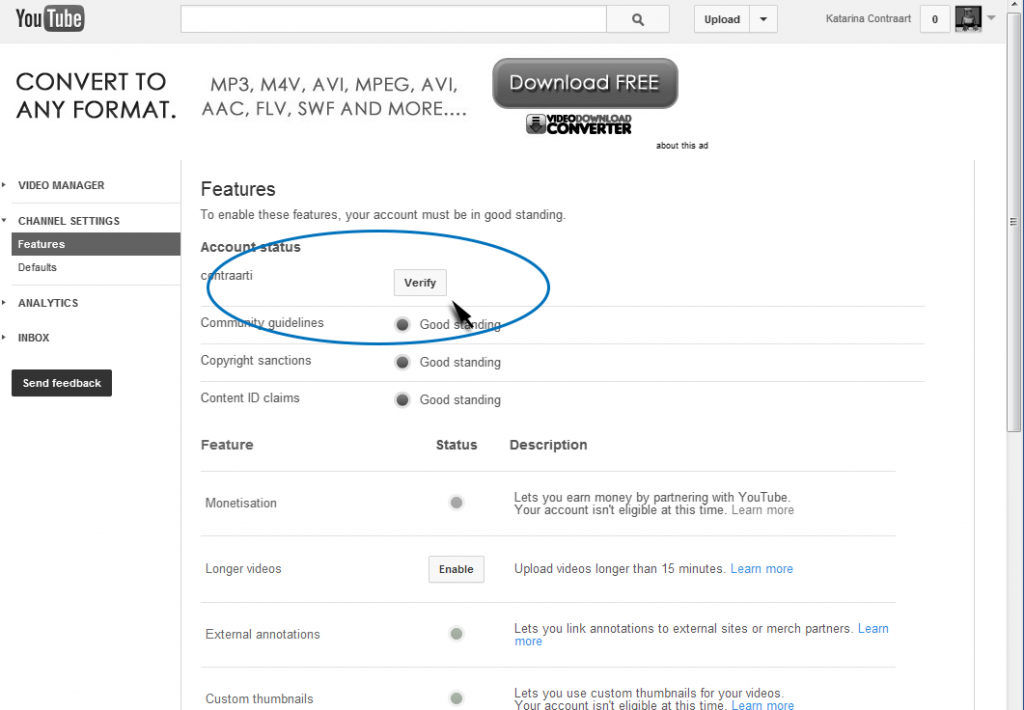
Task: Expand the Video Manager section
Action: (x=61, y=186)
